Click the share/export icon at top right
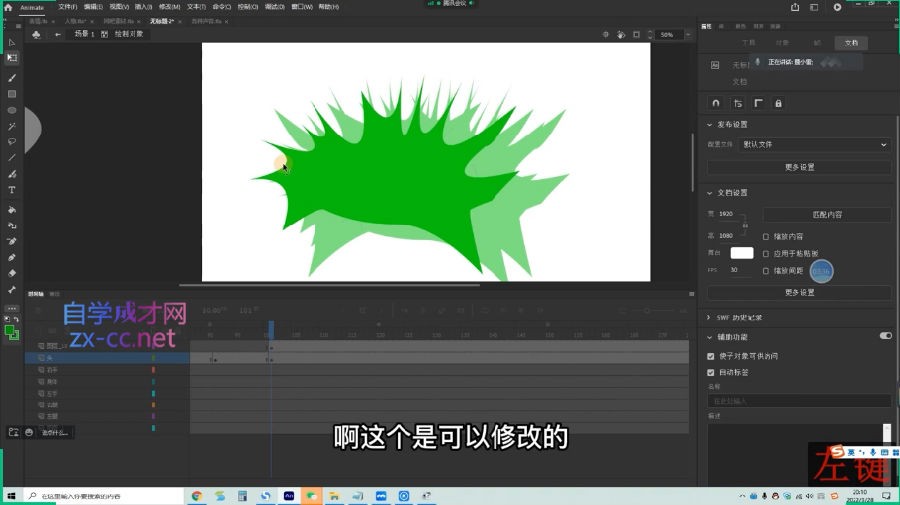 pos(795,7)
